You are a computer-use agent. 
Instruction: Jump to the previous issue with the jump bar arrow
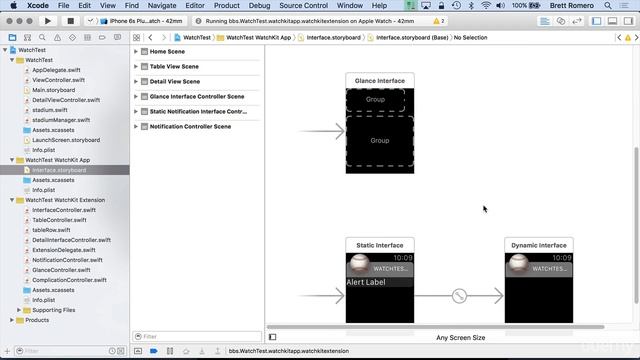(619, 38)
